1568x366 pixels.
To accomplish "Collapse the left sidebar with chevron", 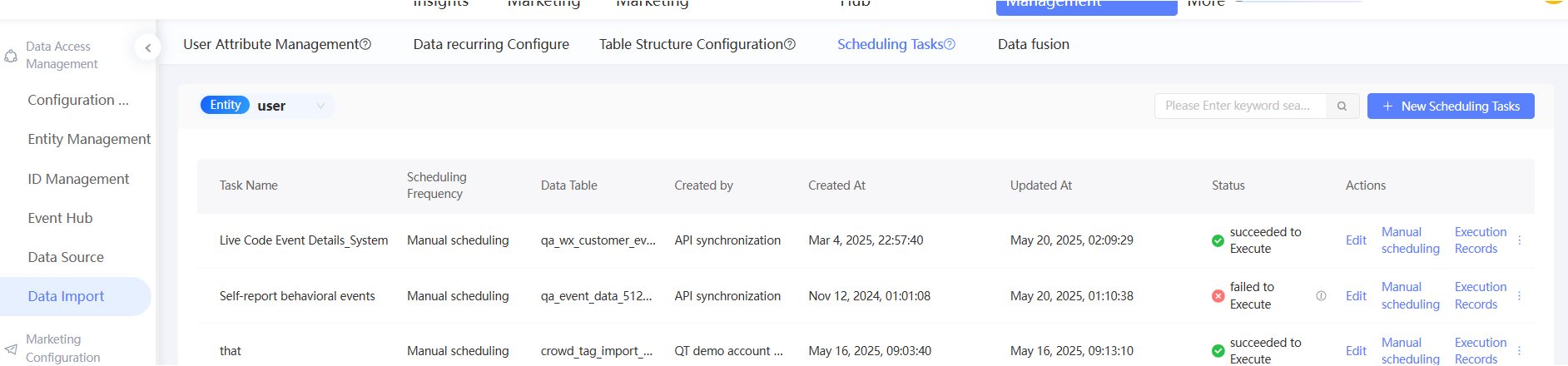I will tap(147, 48).
